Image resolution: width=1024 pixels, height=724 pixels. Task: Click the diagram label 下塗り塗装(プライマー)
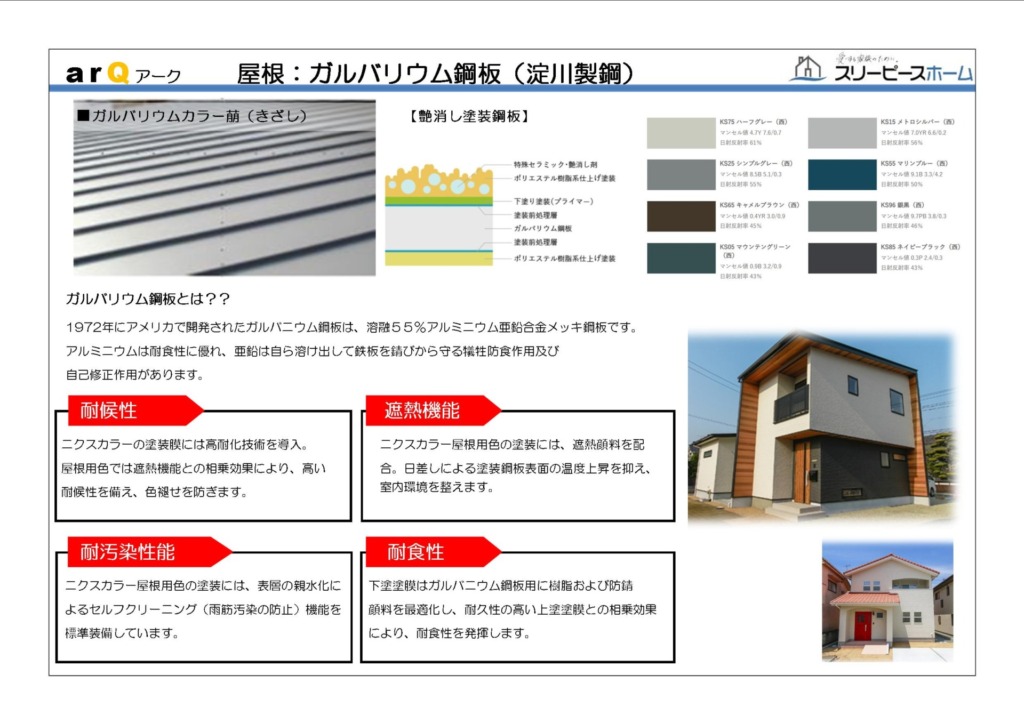pyautogui.click(x=553, y=201)
